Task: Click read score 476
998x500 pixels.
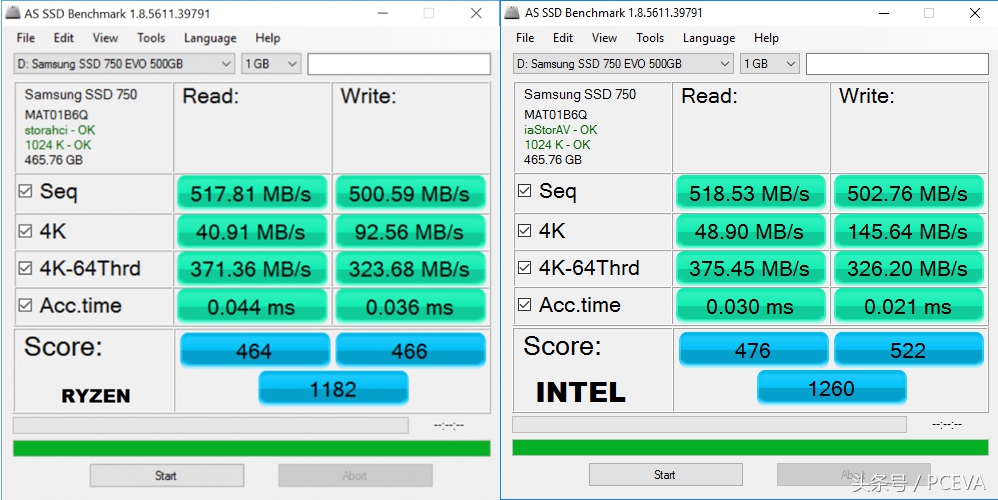Action: [754, 350]
